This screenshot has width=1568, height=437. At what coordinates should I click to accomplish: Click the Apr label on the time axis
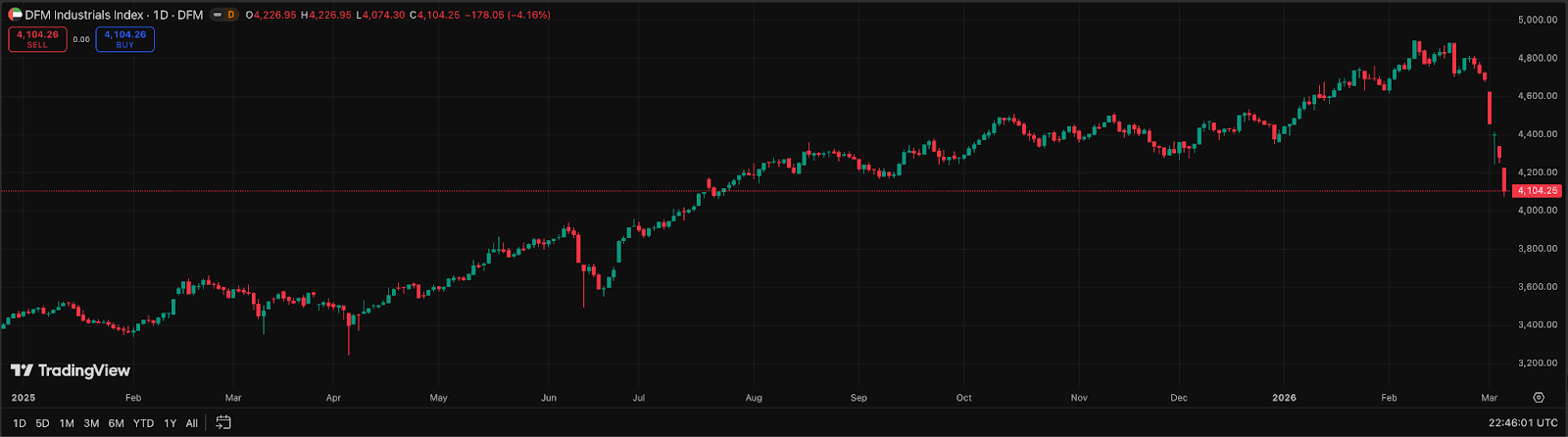point(333,398)
